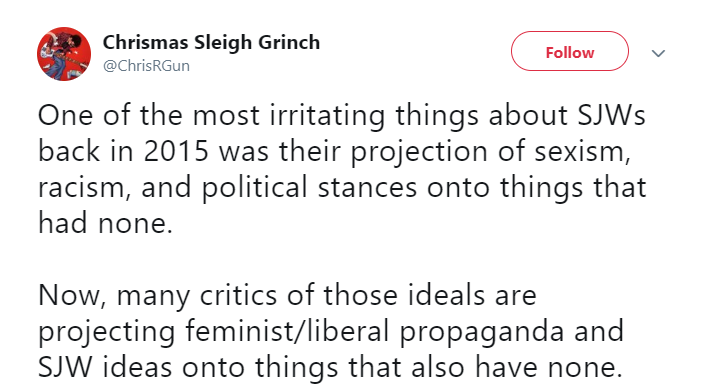Visit the @ChrisRGun handle link

coord(146,66)
